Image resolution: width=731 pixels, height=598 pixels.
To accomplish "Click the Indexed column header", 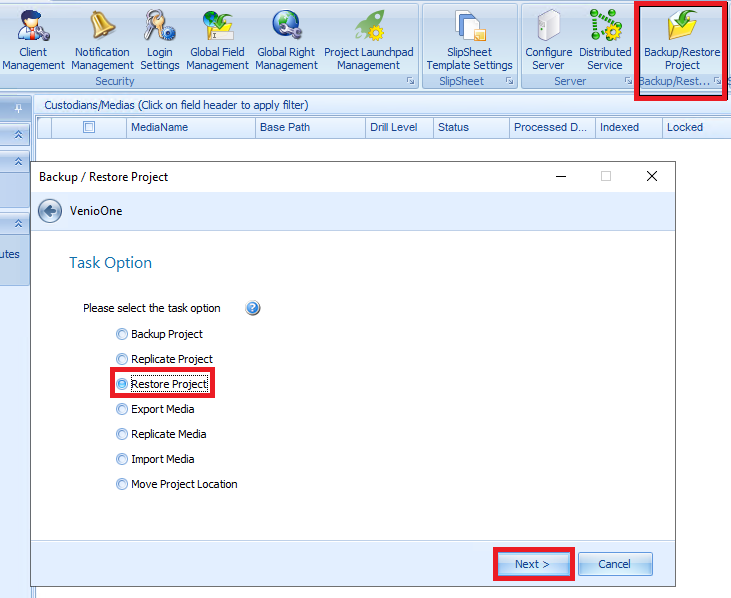I will pyautogui.click(x=628, y=128).
